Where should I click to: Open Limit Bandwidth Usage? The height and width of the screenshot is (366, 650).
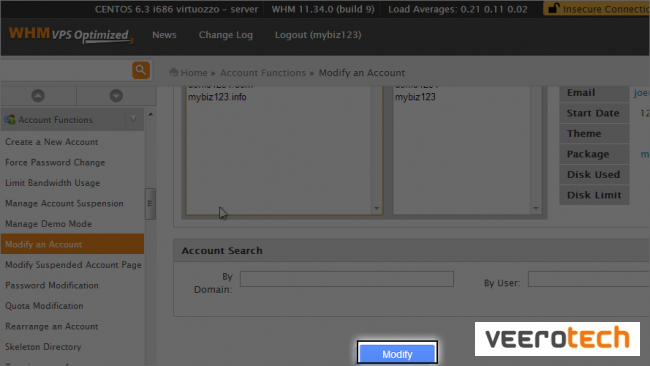click(x=53, y=183)
